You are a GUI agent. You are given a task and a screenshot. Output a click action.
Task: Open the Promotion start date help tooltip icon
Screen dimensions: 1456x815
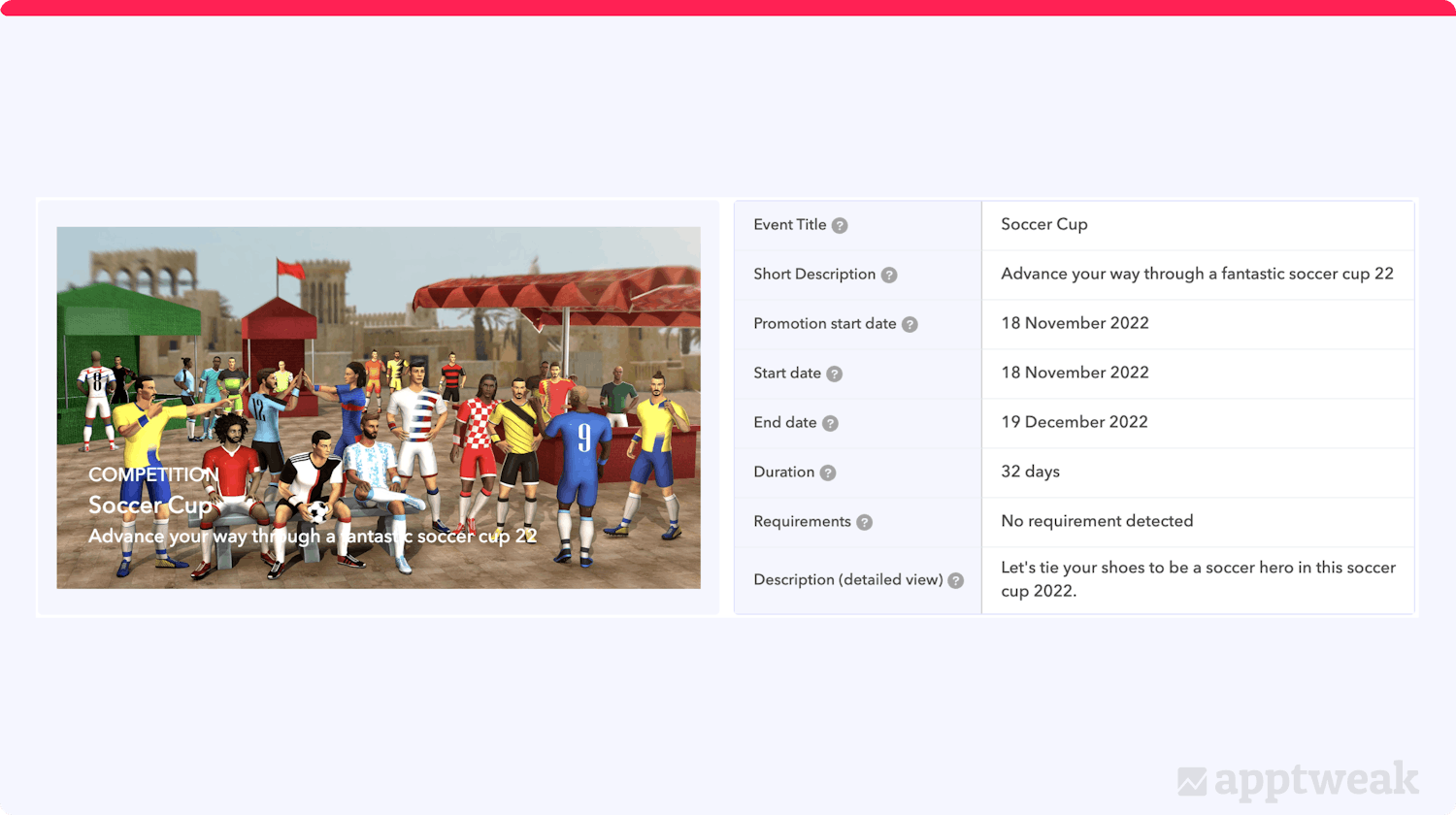[910, 324]
